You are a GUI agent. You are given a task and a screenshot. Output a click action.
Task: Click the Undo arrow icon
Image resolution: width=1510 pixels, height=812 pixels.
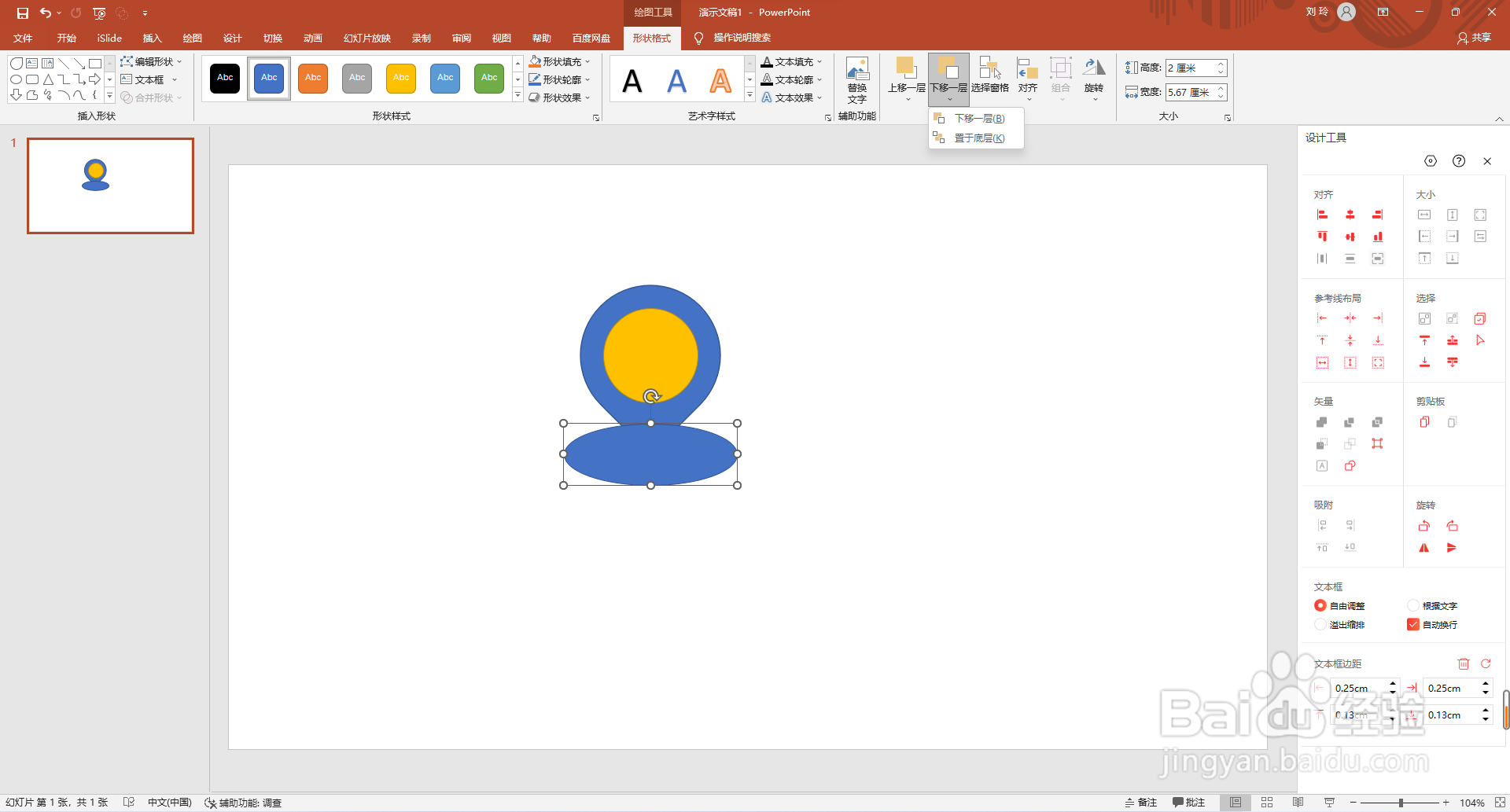46,13
